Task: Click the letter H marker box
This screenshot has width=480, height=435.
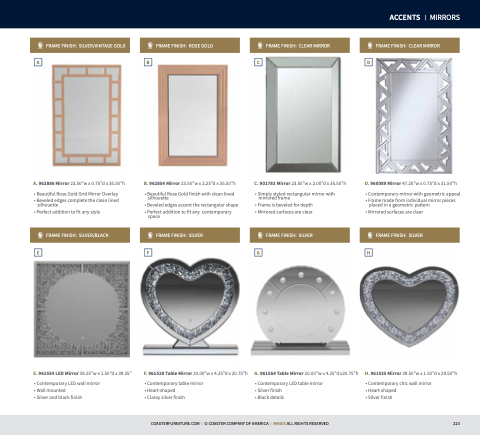Action: [368, 253]
